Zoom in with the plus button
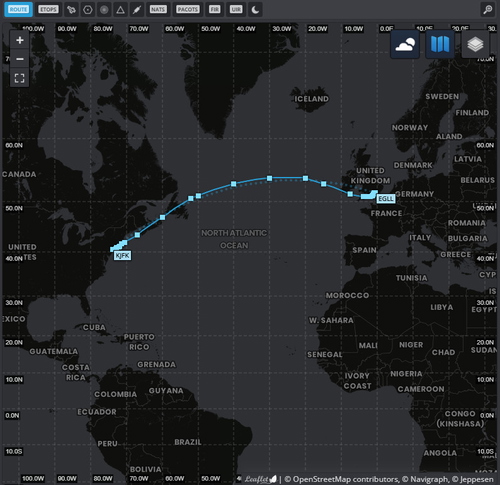 coord(20,40)
